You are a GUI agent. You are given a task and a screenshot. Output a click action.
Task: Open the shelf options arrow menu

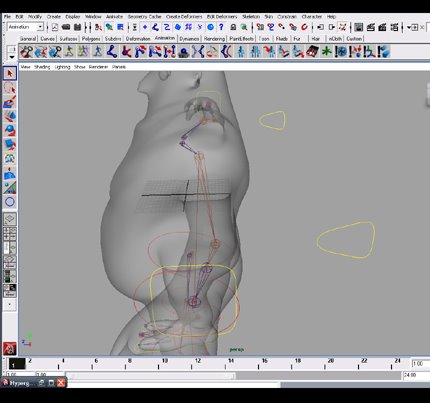tap(12, 57)
